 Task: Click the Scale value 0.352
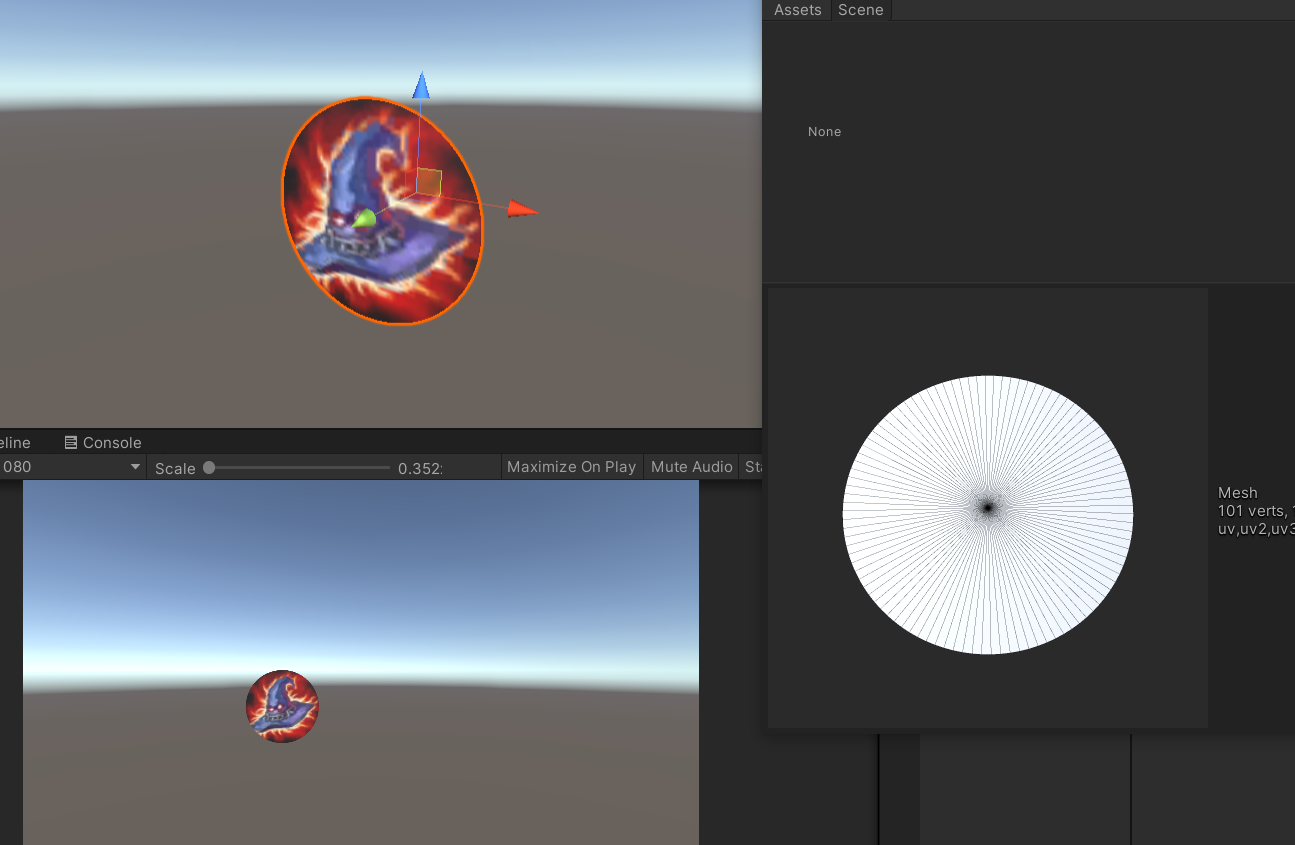420,468
